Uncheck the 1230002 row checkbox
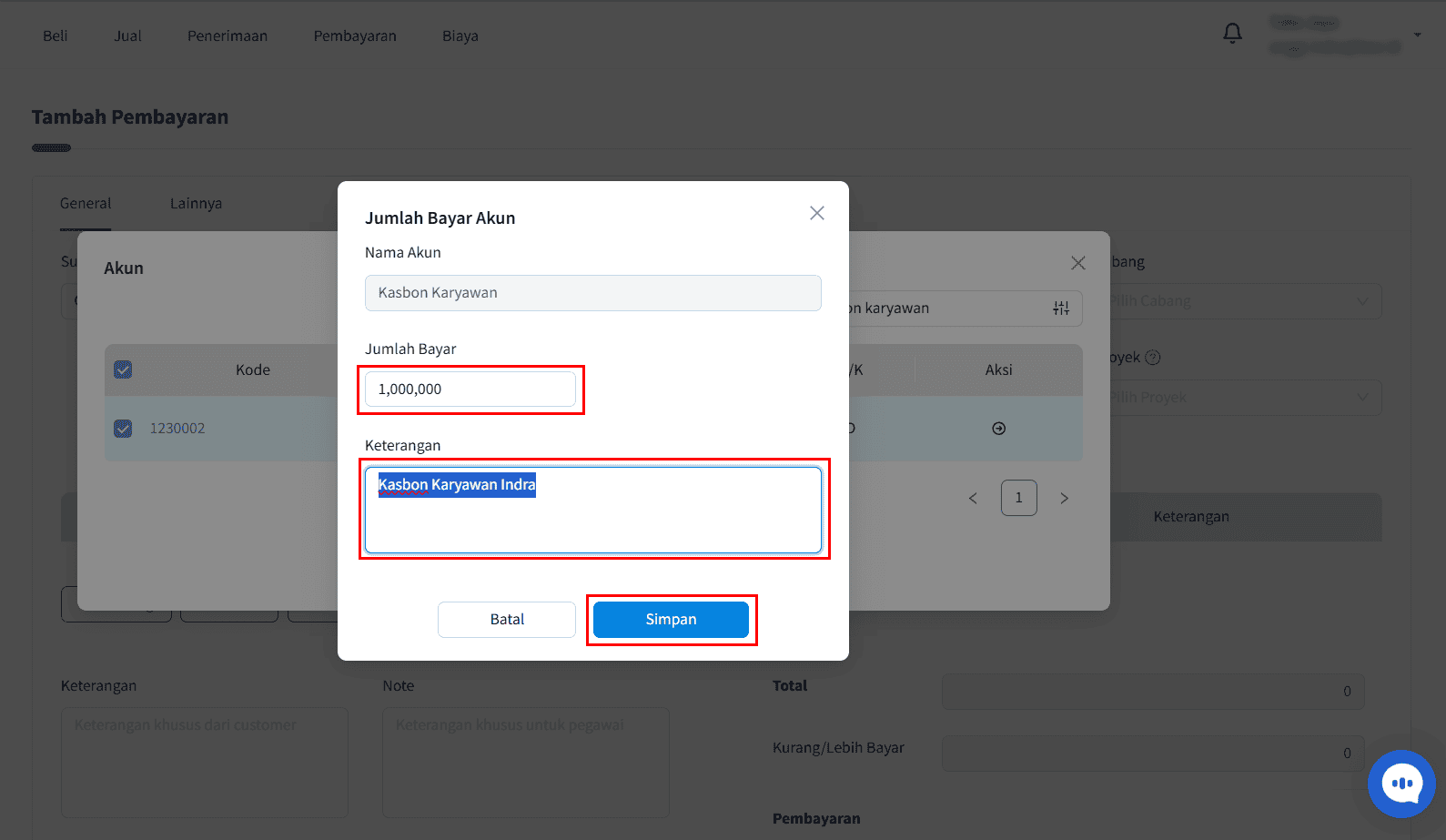The image size is (1446, 840). (123, 428)
